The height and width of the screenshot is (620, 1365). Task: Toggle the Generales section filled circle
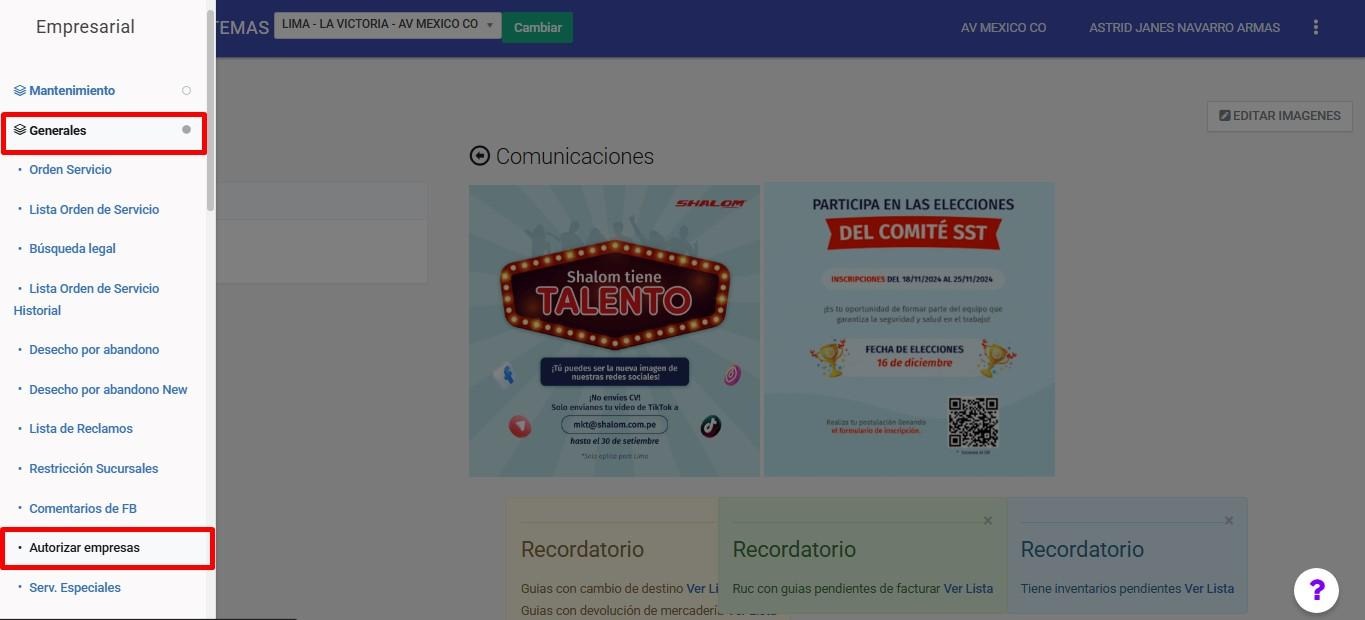coord(186,130)
